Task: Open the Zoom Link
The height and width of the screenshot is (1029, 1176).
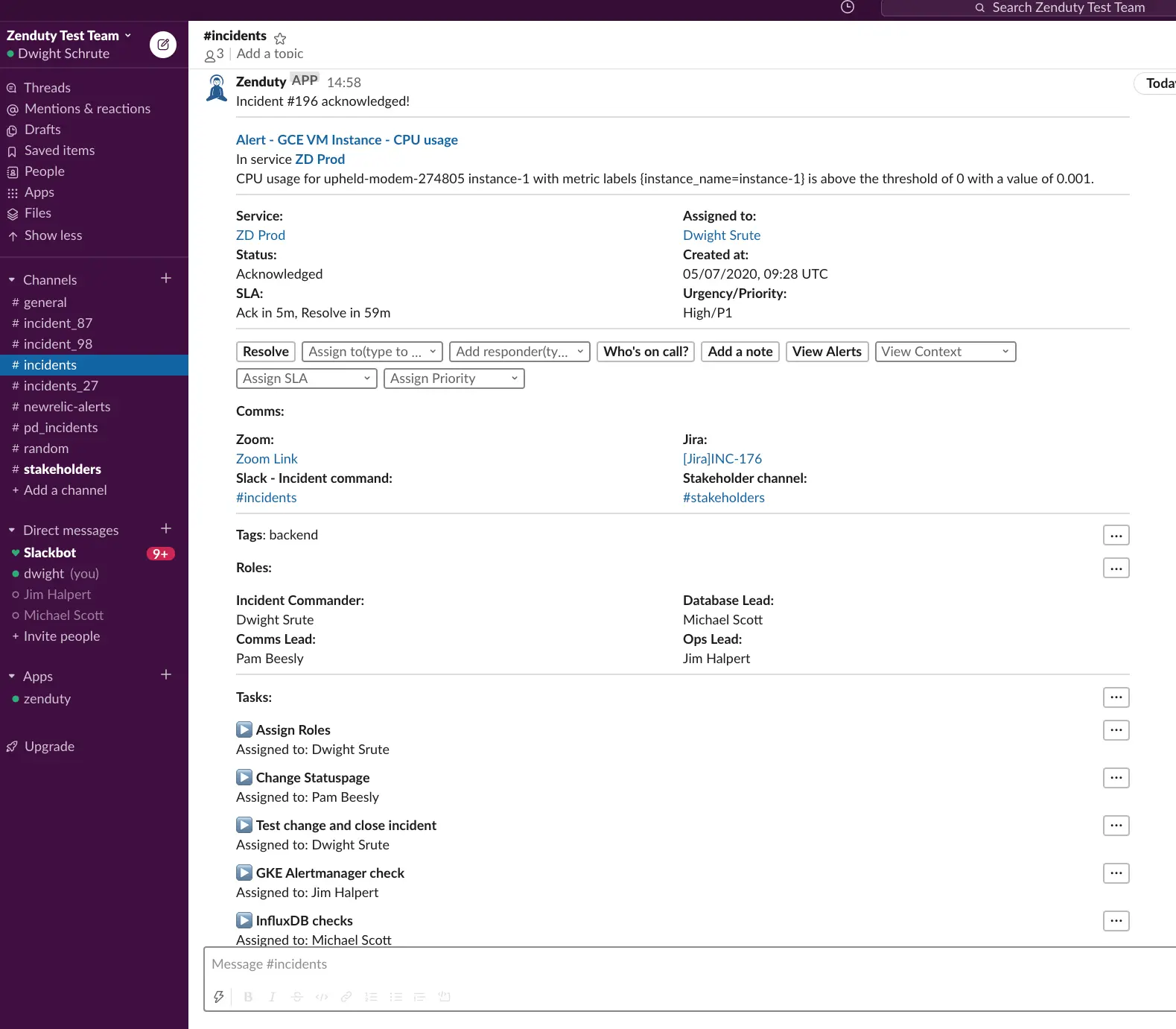Action: pos(267,459)
